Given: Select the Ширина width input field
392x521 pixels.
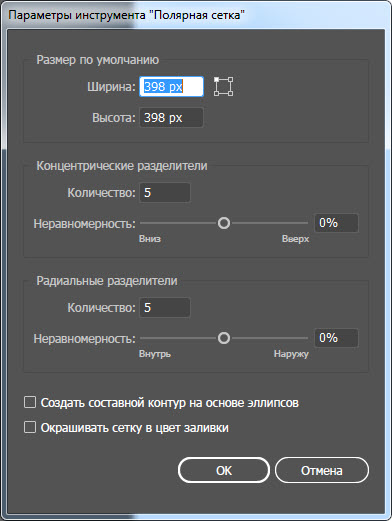Looking at the screenshot, I should (x=171, y=87).
